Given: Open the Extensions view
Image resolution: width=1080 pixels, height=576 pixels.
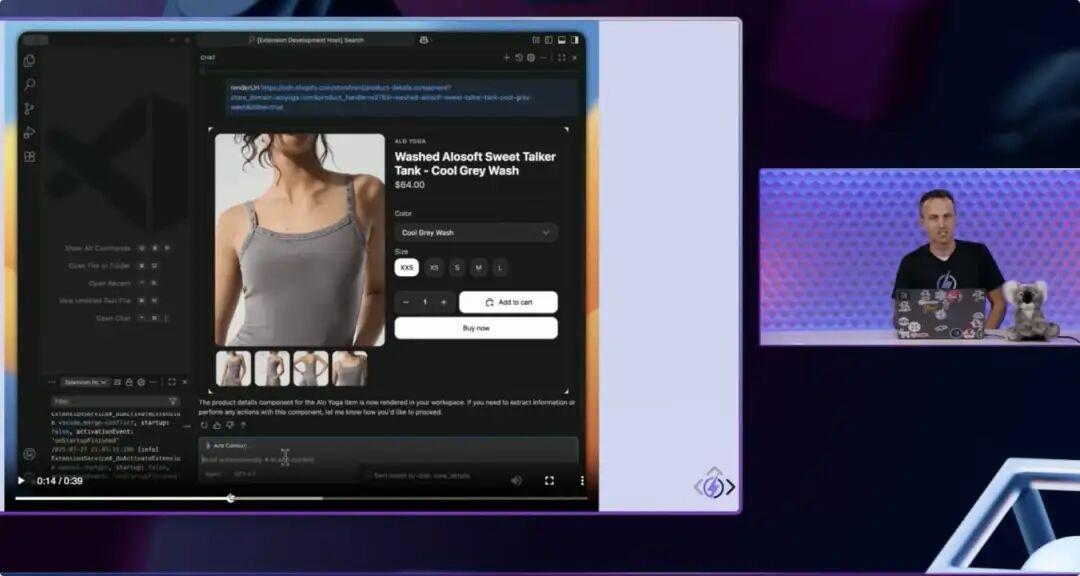Looking at the screenshot, I should (29, 156).
